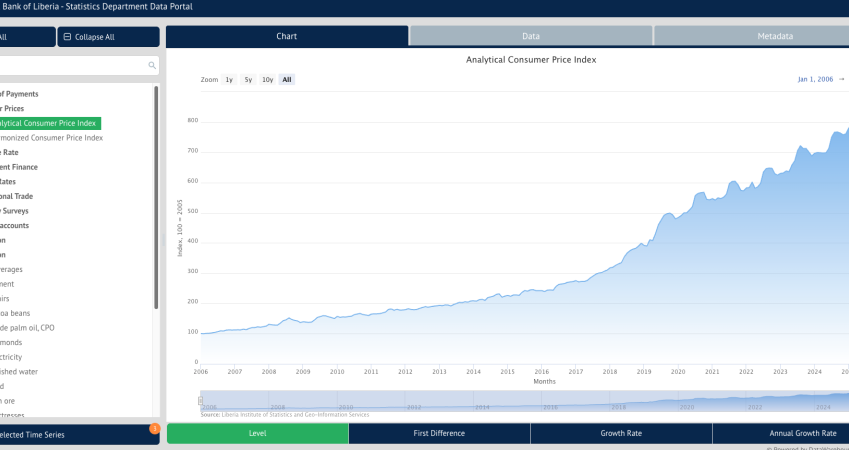
Task: Select the Crude palm oil, CPO series
Action: (27, 328)
